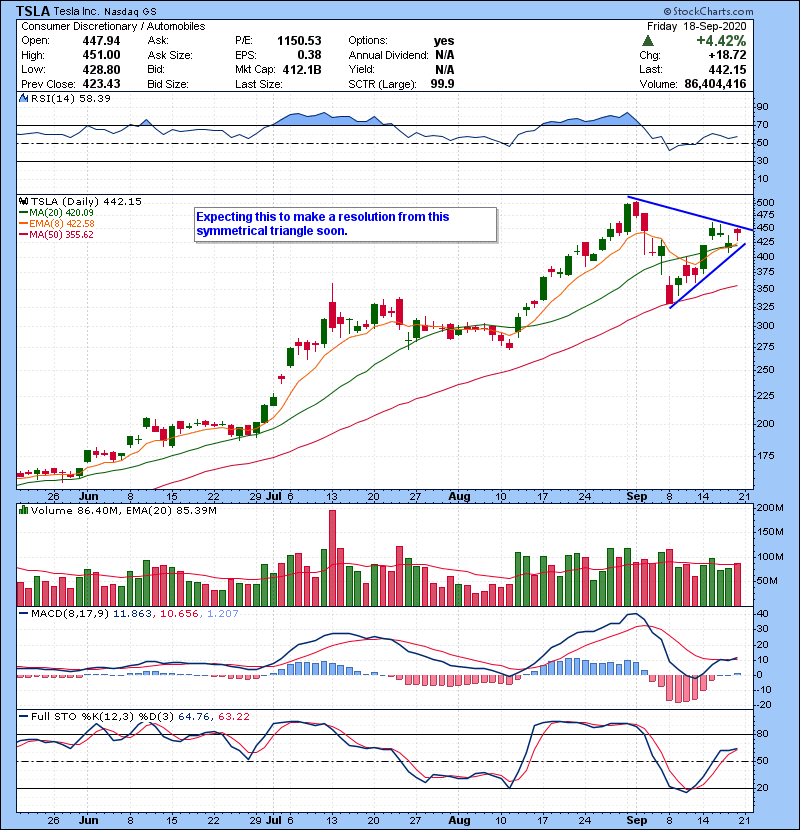Click the 500 price level on the right axis
Viewport: 800px width, 830px height.
[x=765, y=203]
